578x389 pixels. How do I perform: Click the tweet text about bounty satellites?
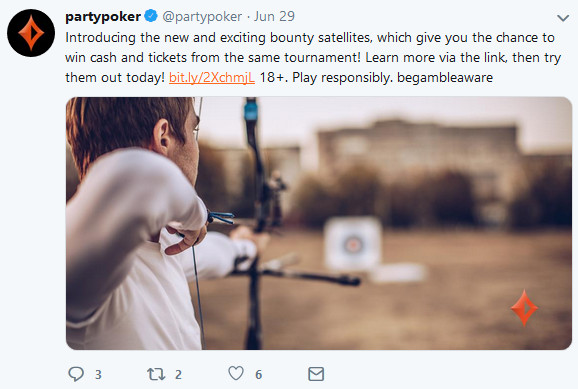point(313,58)
